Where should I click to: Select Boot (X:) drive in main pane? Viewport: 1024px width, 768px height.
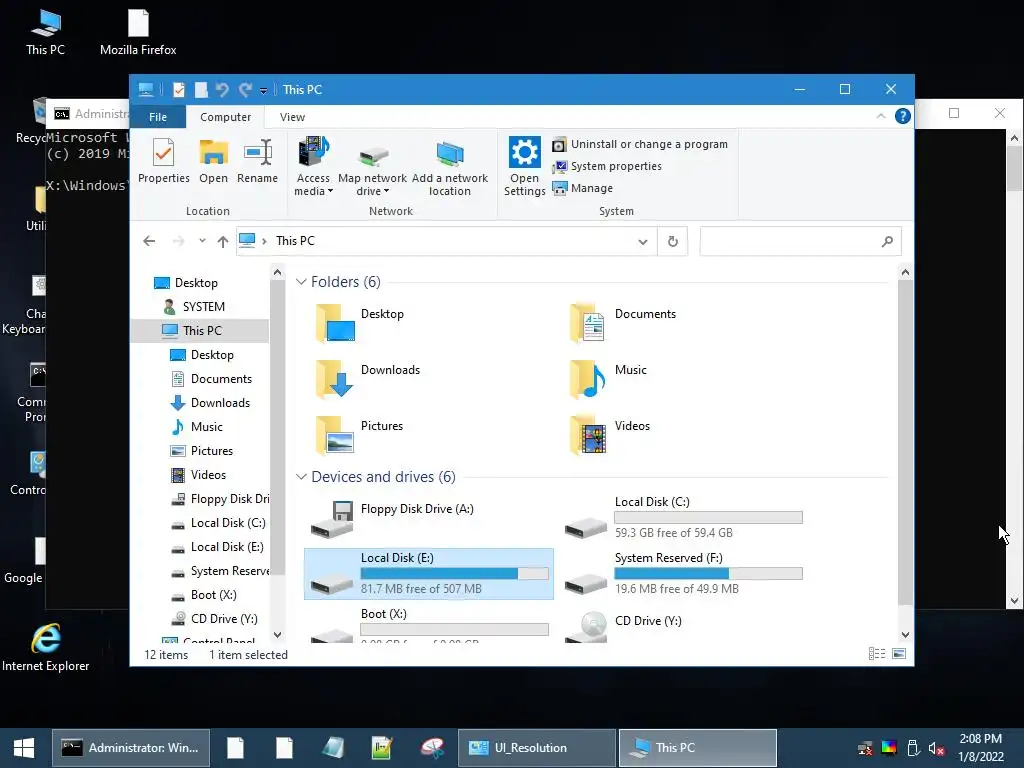pyautogui.click(x=428, y=624)
